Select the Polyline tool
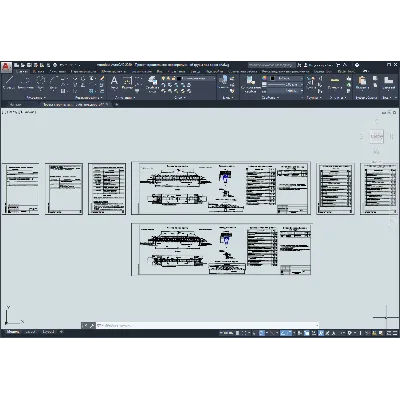The height and width of the screenshot is (400, 400). pyautogui.click(x=25, y=82)
